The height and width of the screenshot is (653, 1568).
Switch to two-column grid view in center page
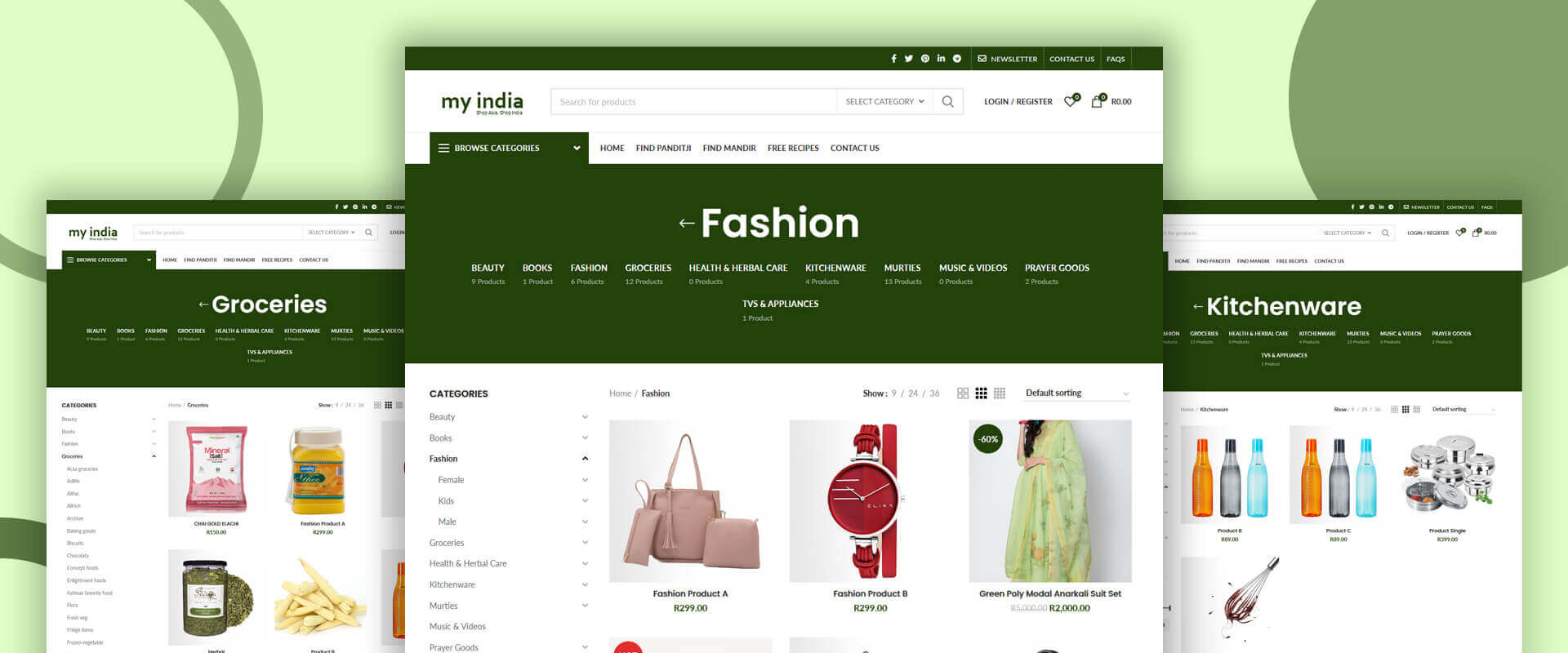tap(963, 393)
